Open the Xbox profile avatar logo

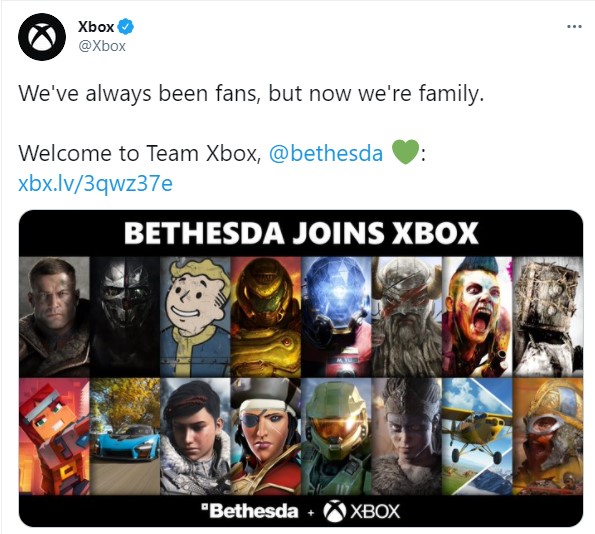pos(42,37)
